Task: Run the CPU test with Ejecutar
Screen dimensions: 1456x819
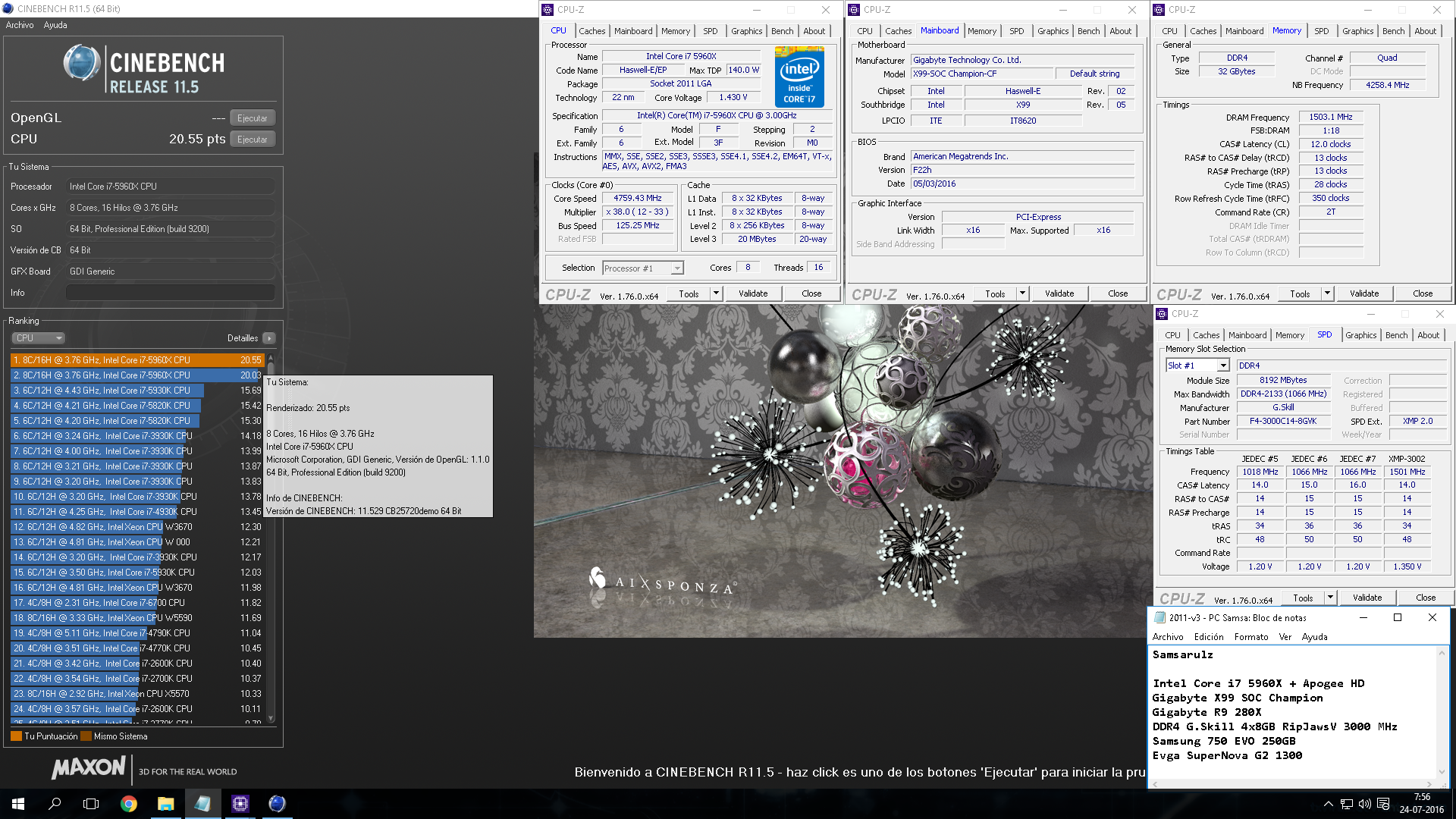Action: tap(253, 140)
